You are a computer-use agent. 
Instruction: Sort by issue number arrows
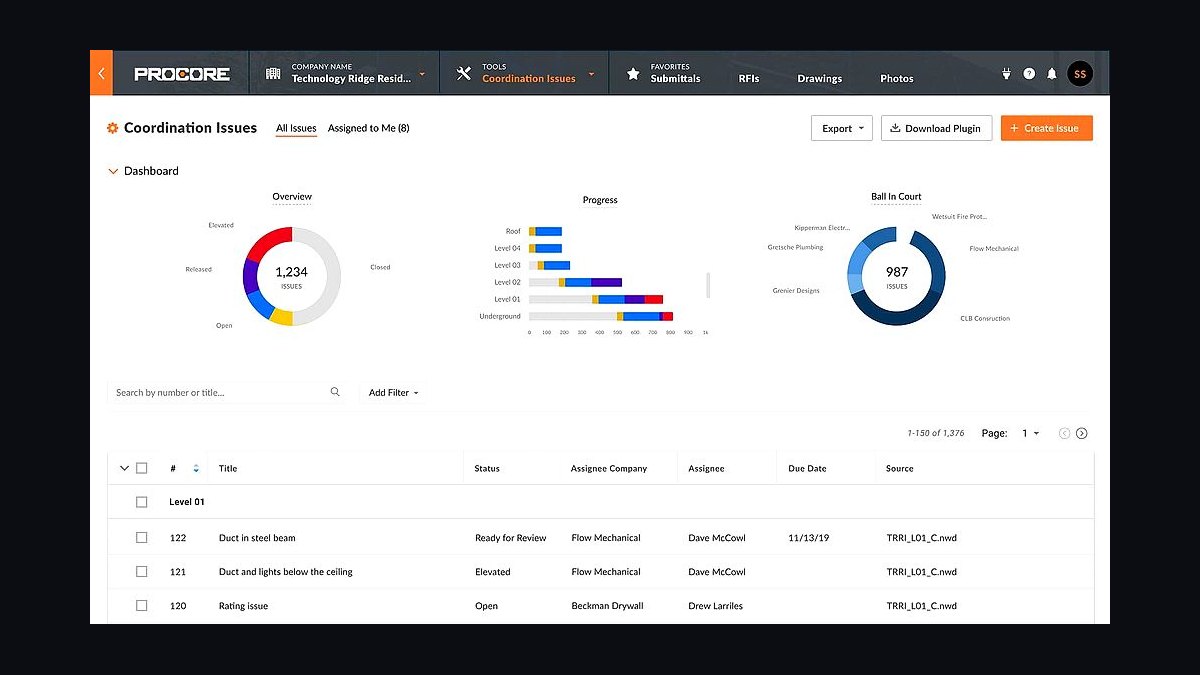(x=196, y=468)
